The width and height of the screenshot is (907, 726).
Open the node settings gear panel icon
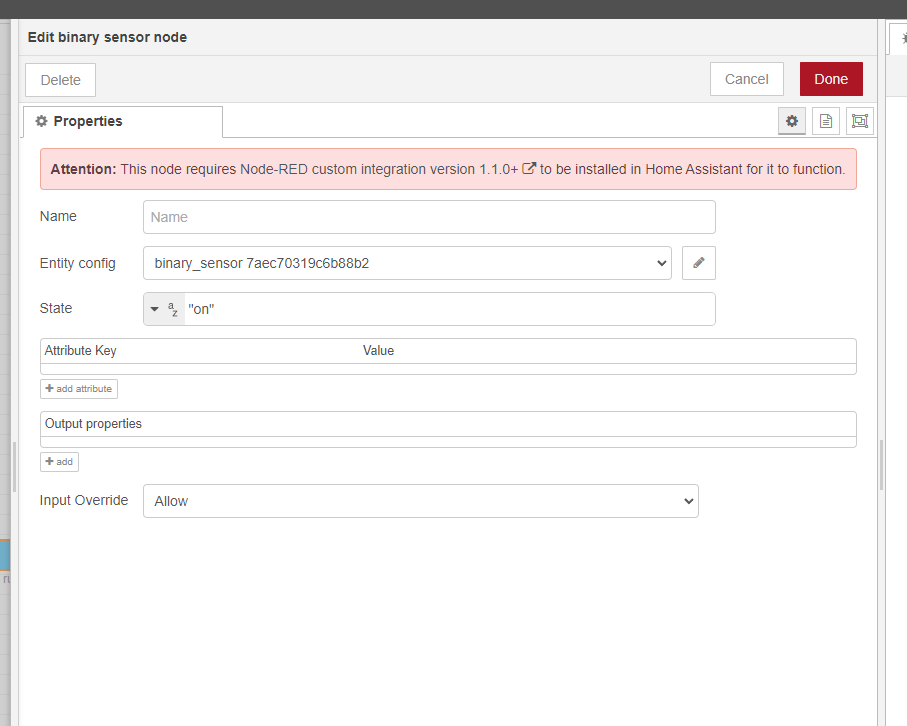point(791,121)
